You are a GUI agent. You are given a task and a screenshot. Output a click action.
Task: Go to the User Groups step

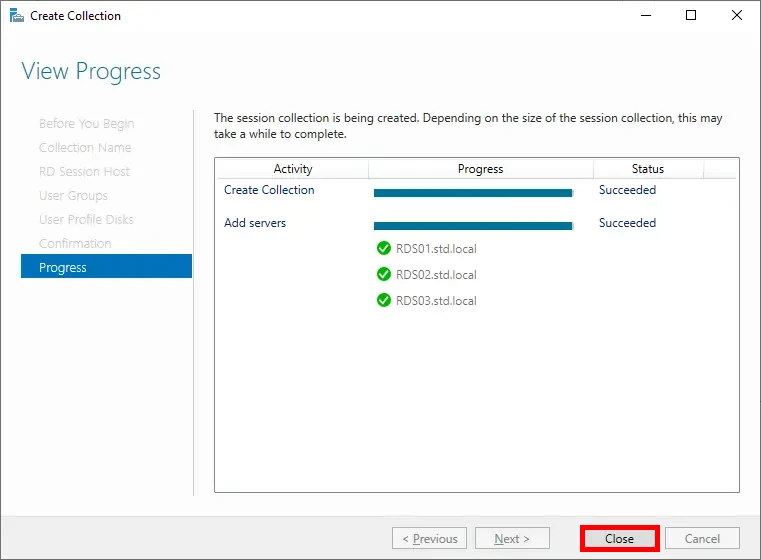73,195
